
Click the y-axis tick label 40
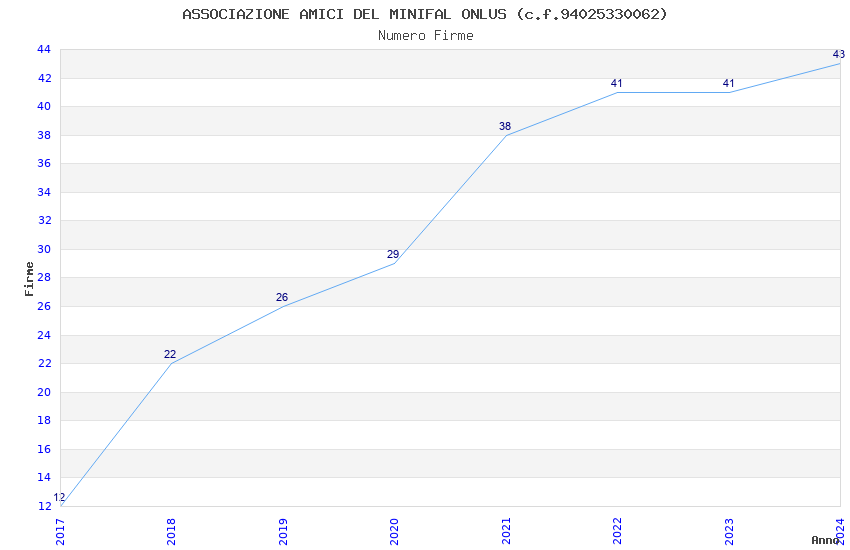coord(44,106)
